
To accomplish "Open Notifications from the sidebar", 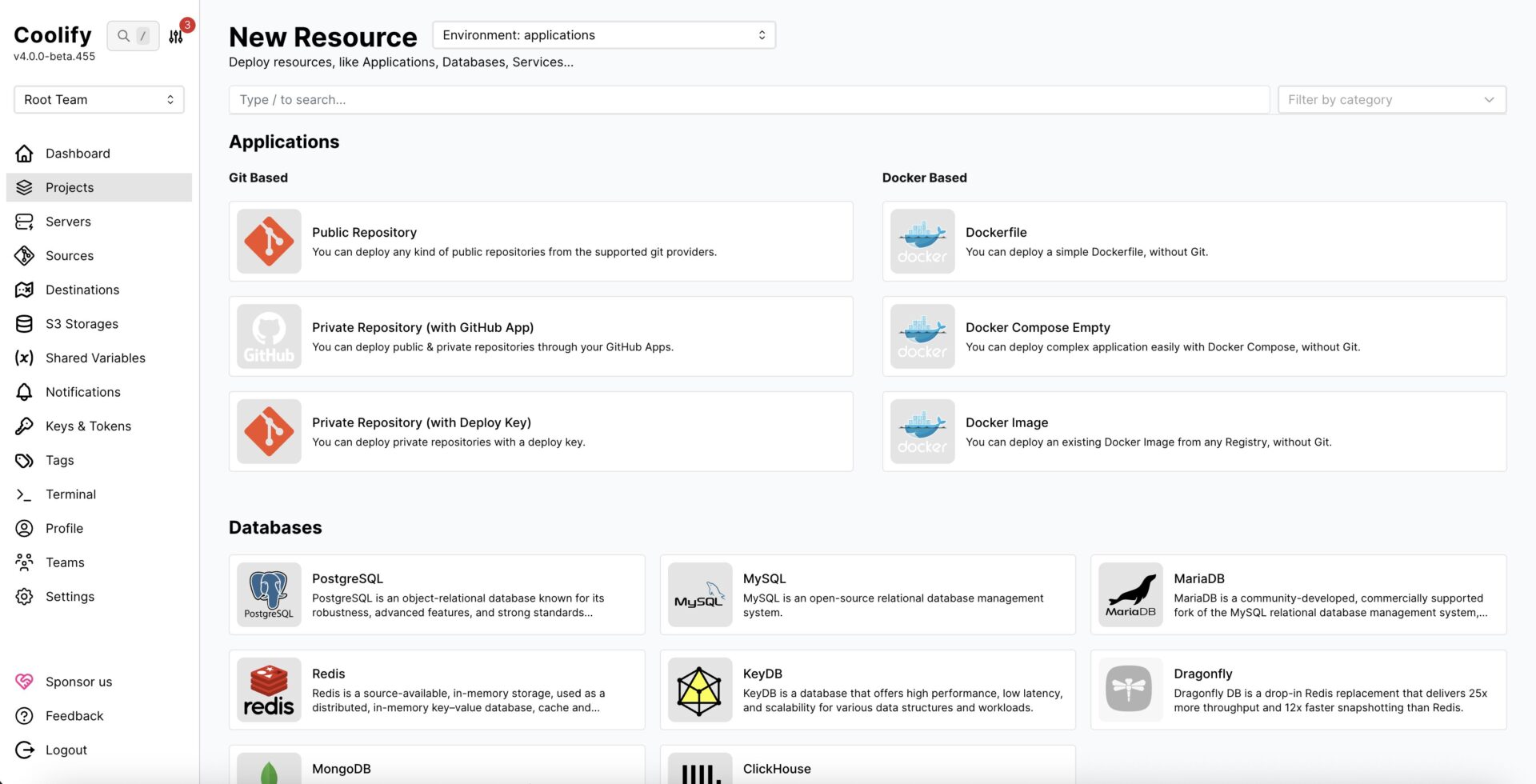I will coord(81,392).
